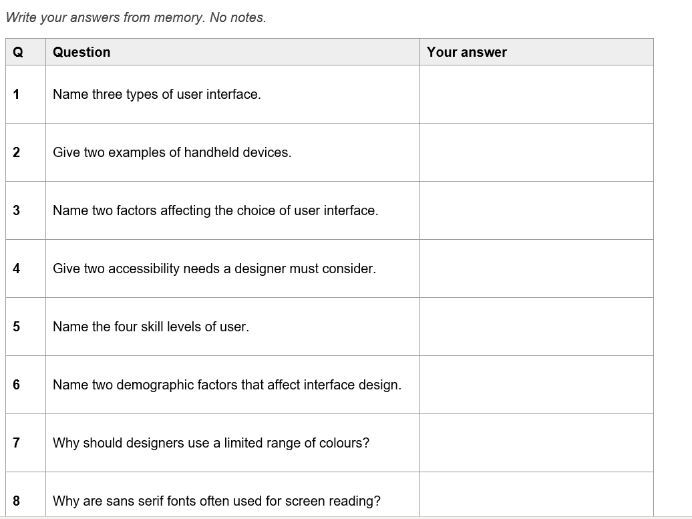Image resolution: width=692 pixels, height=519 pixels.
Task: Click the answer cell for question 1
Action: point(536,94)
